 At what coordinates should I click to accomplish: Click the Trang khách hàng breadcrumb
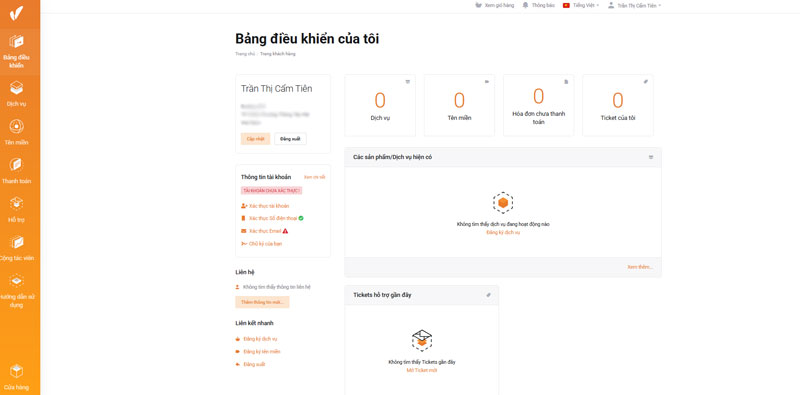point(278,54)
